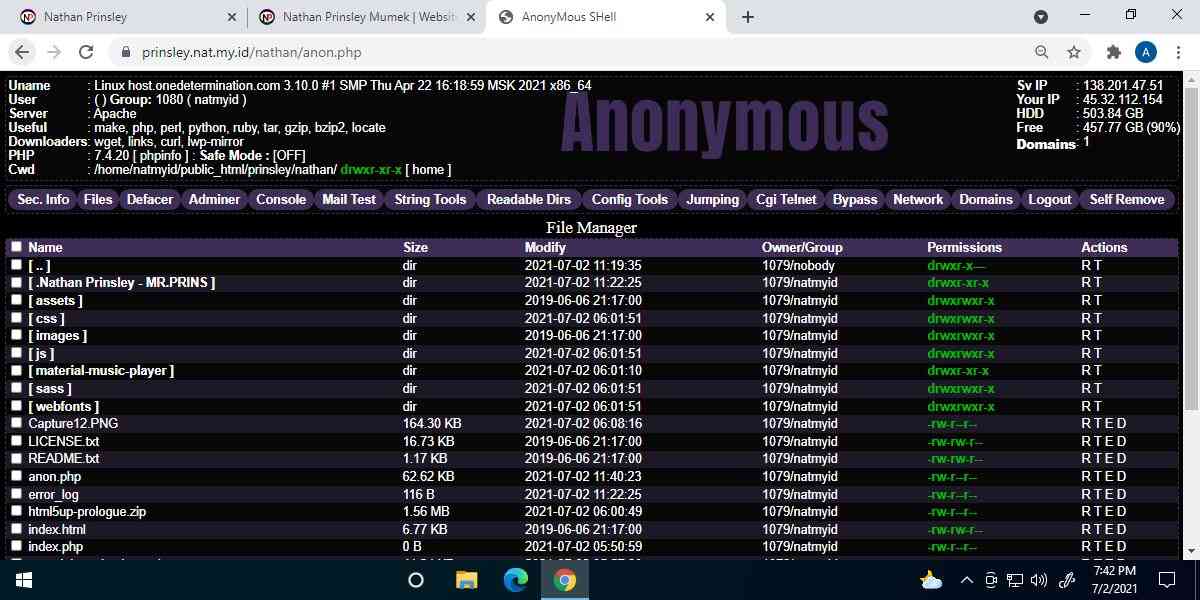Viewport: 1200px width, 600px height.
Task: Open the README.txt file
Action: tap(64, 459)
